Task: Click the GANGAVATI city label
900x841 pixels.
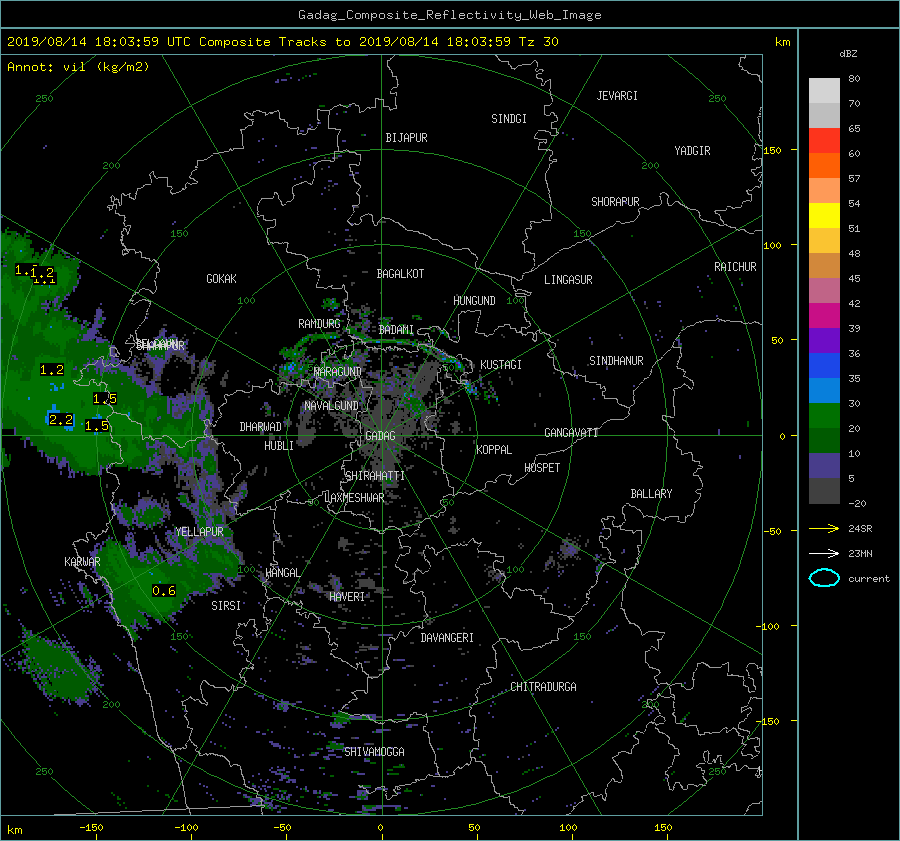Action: coord(571,432)
